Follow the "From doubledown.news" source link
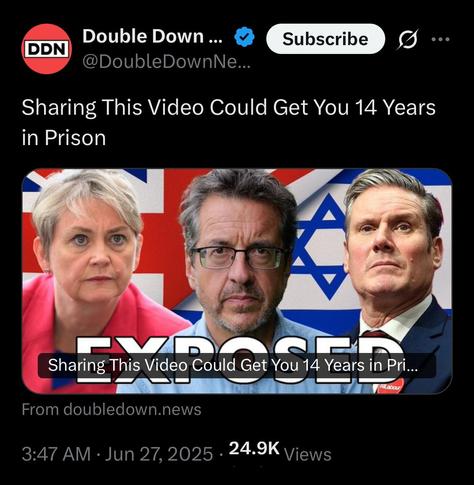 tap(111, 409)
